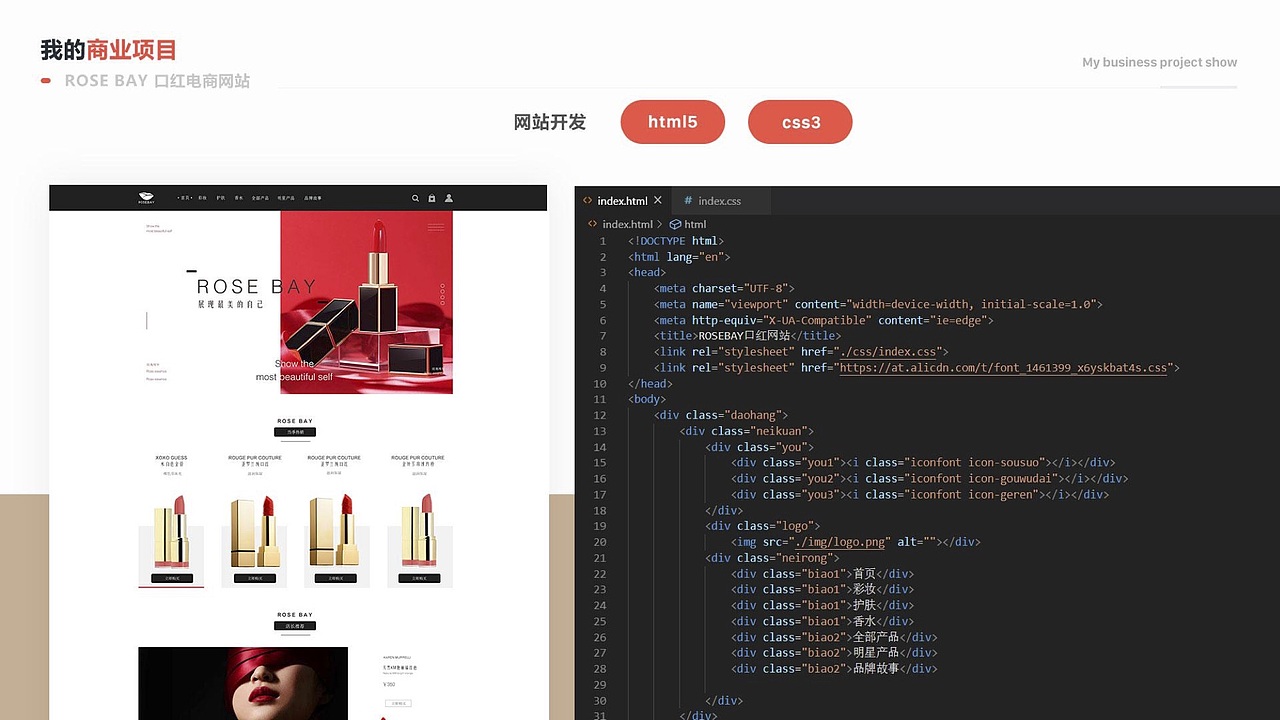Click the div class="neikuan" code line
The width and height of the screenshot is (1280, 720).
747,431
